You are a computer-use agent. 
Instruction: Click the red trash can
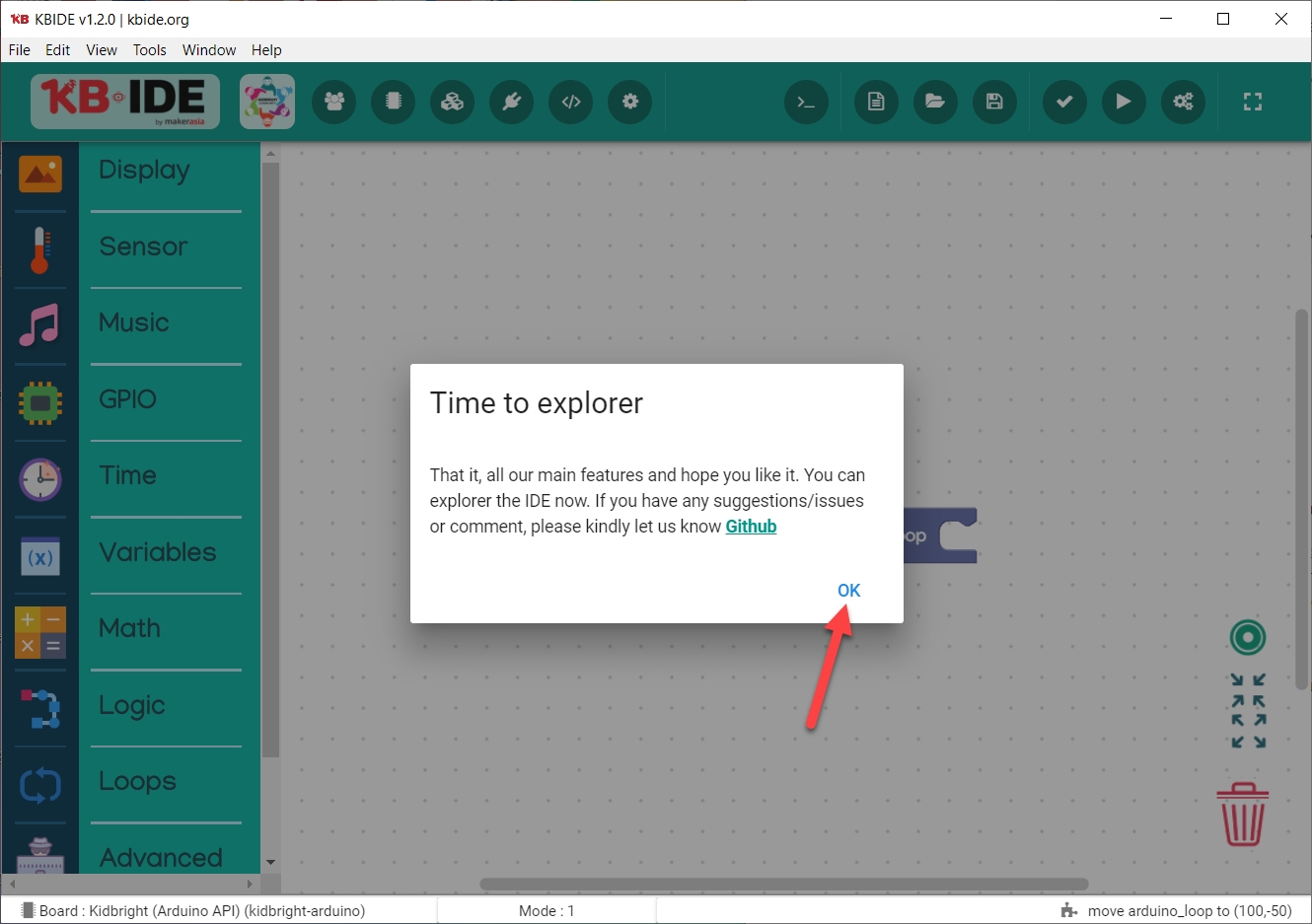pyautogui.click(x=1242, y=815)
